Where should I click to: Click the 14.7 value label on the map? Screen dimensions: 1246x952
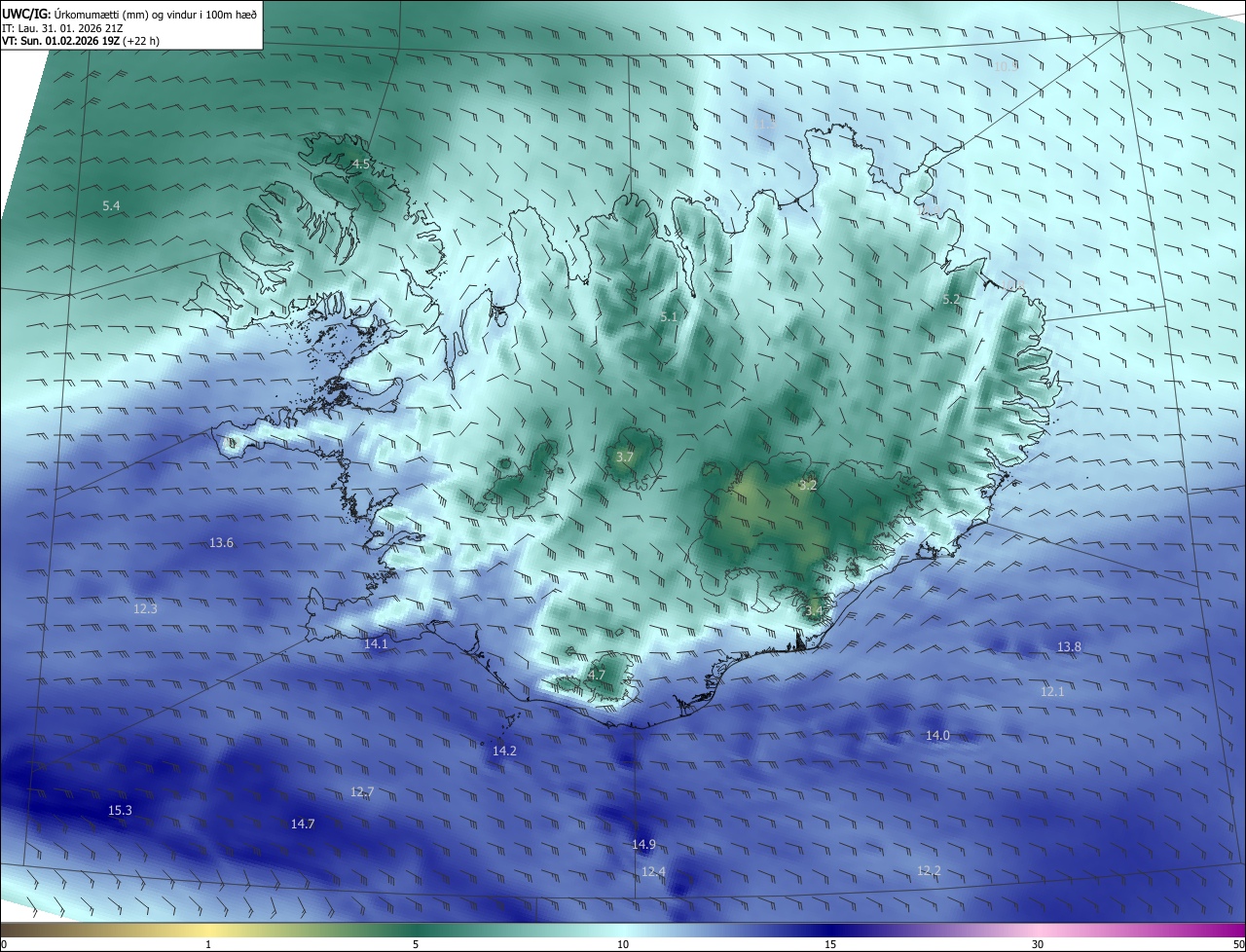pyautogui.click(x=303, y=824)
